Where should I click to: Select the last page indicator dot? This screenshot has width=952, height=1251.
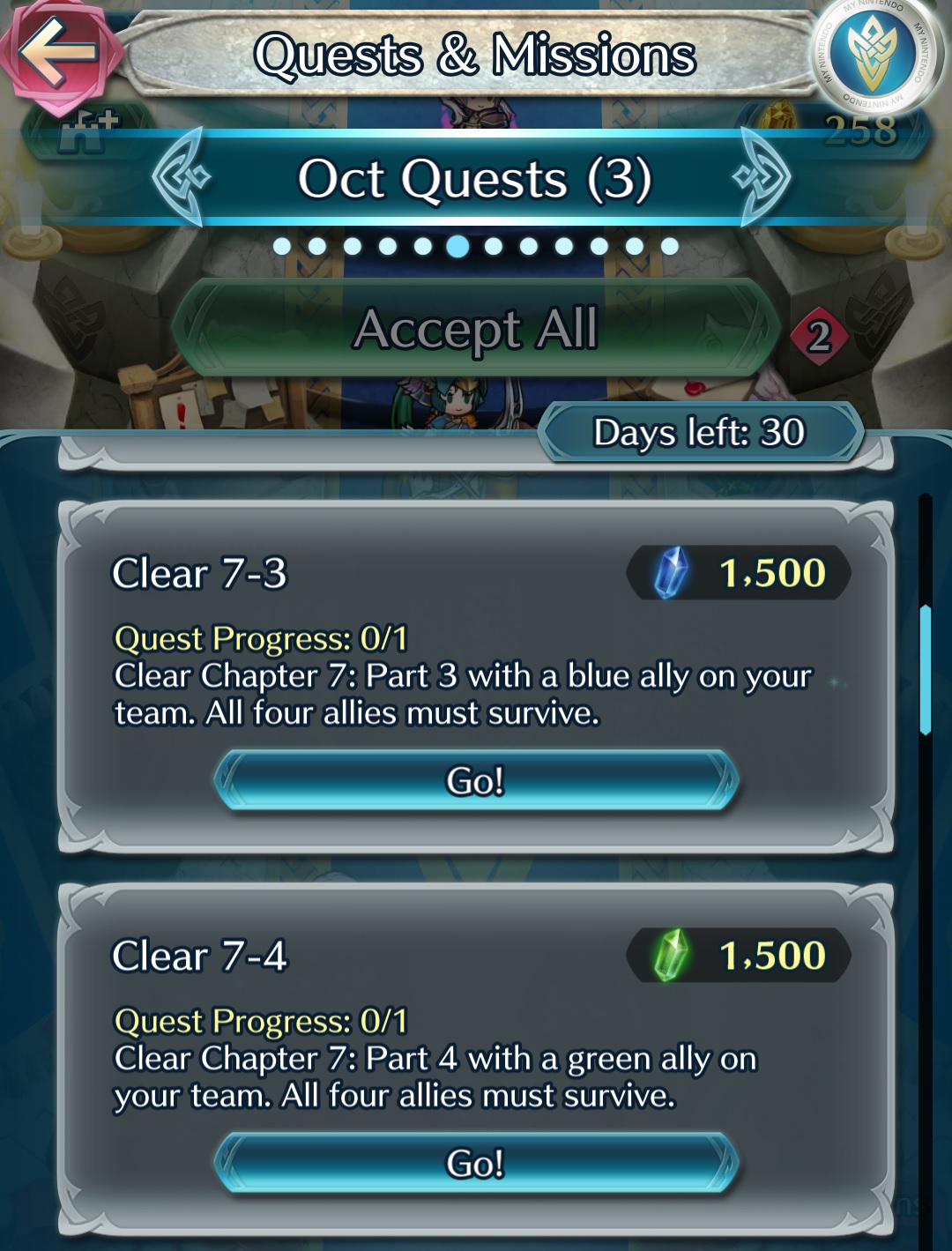pyautogui.click(x=670, y=246)
